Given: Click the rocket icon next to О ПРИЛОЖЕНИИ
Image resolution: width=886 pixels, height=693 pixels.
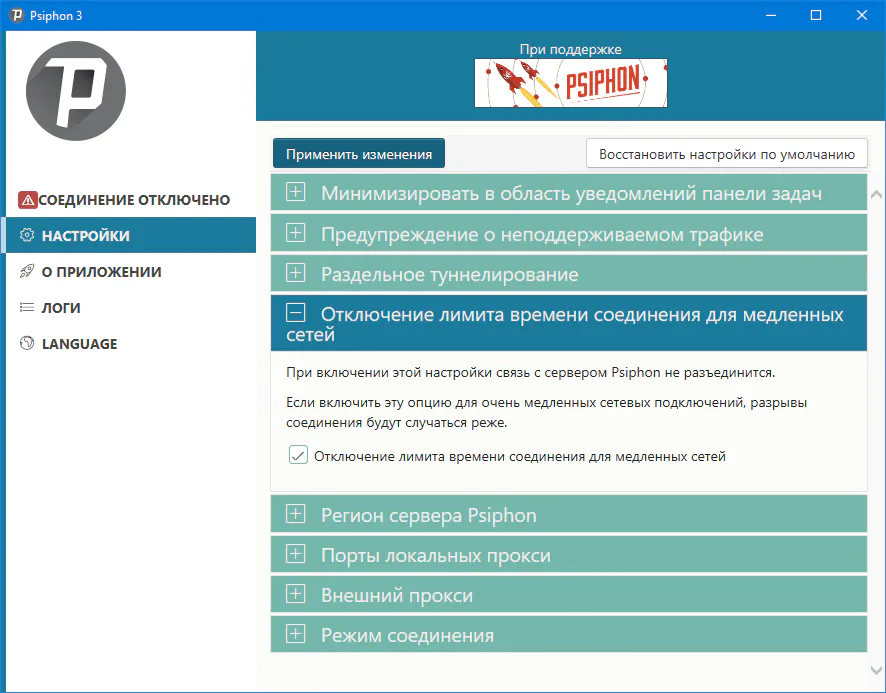Looking at the screenshot, I should 27,271.
